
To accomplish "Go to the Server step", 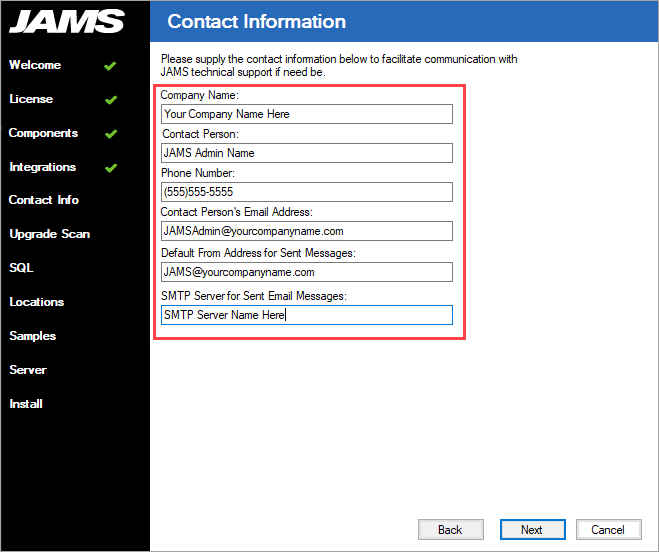I will 28,370.
